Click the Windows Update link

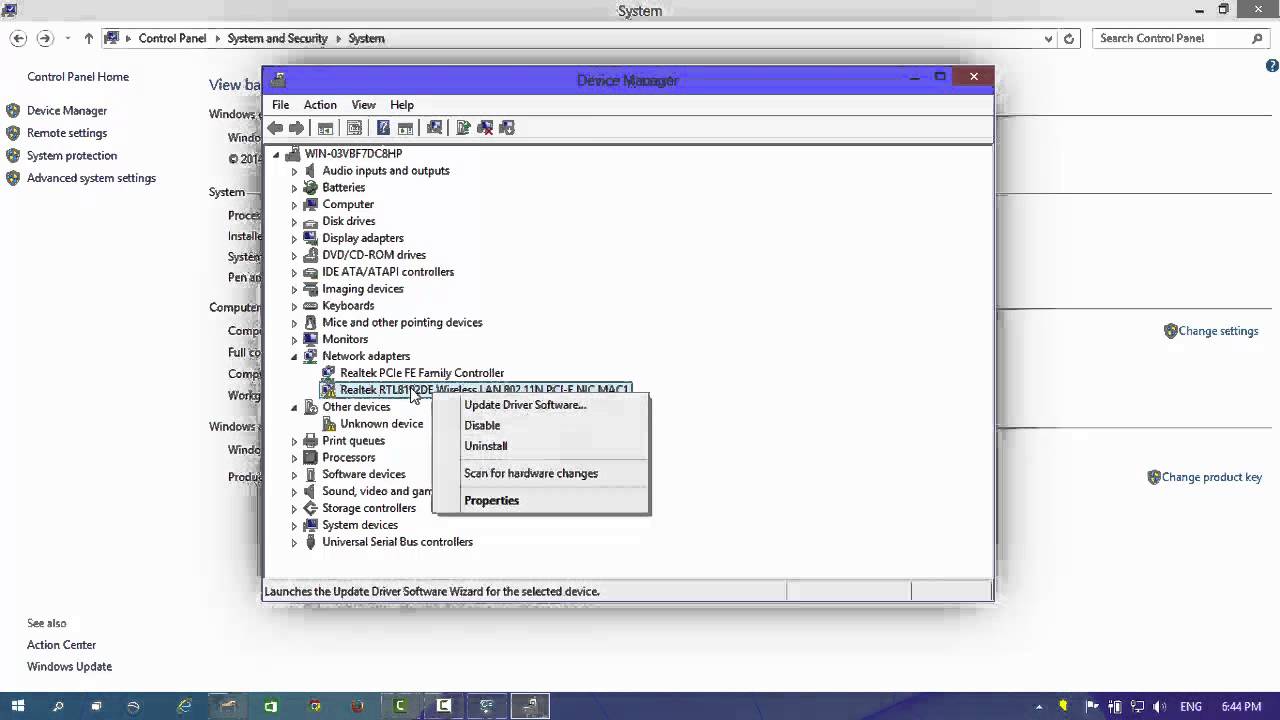[69, 667]
